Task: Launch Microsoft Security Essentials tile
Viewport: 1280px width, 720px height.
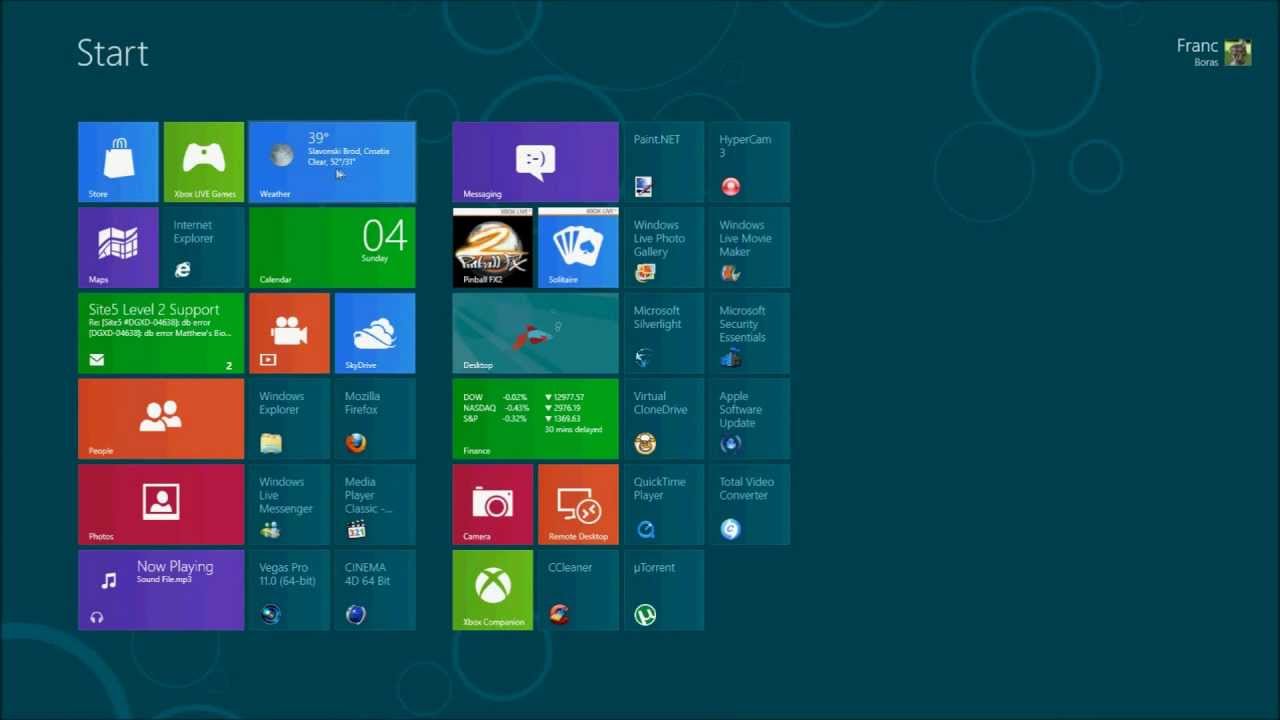Action: (x=749, y=333)
